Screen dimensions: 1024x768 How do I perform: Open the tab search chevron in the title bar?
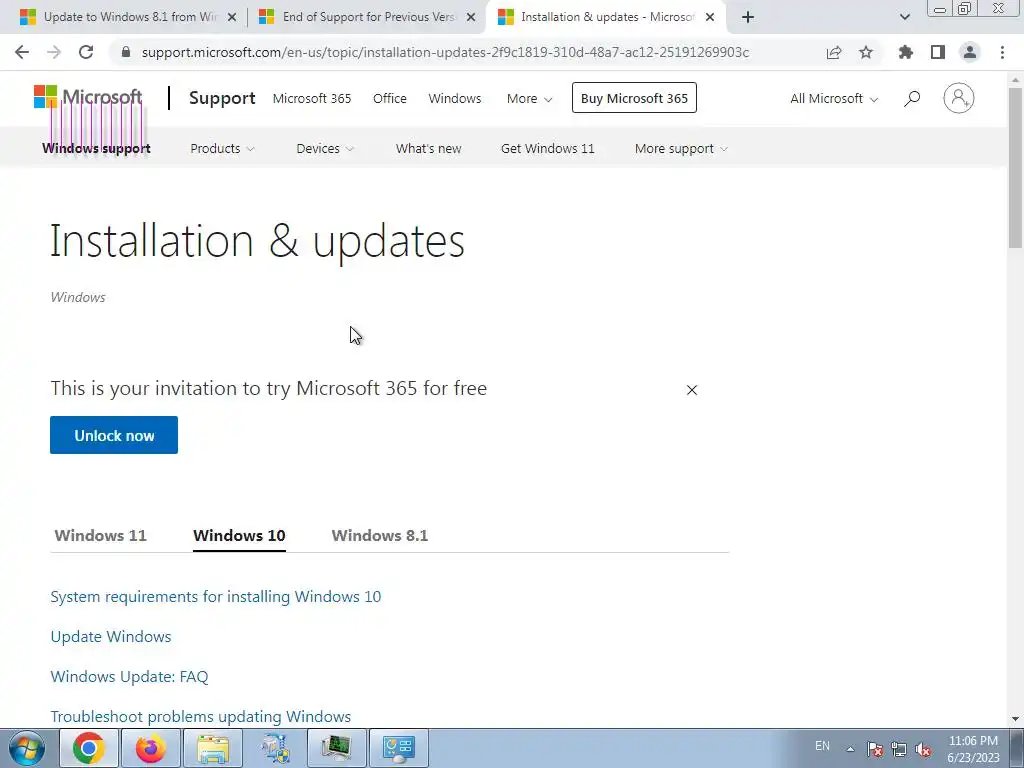904,17
